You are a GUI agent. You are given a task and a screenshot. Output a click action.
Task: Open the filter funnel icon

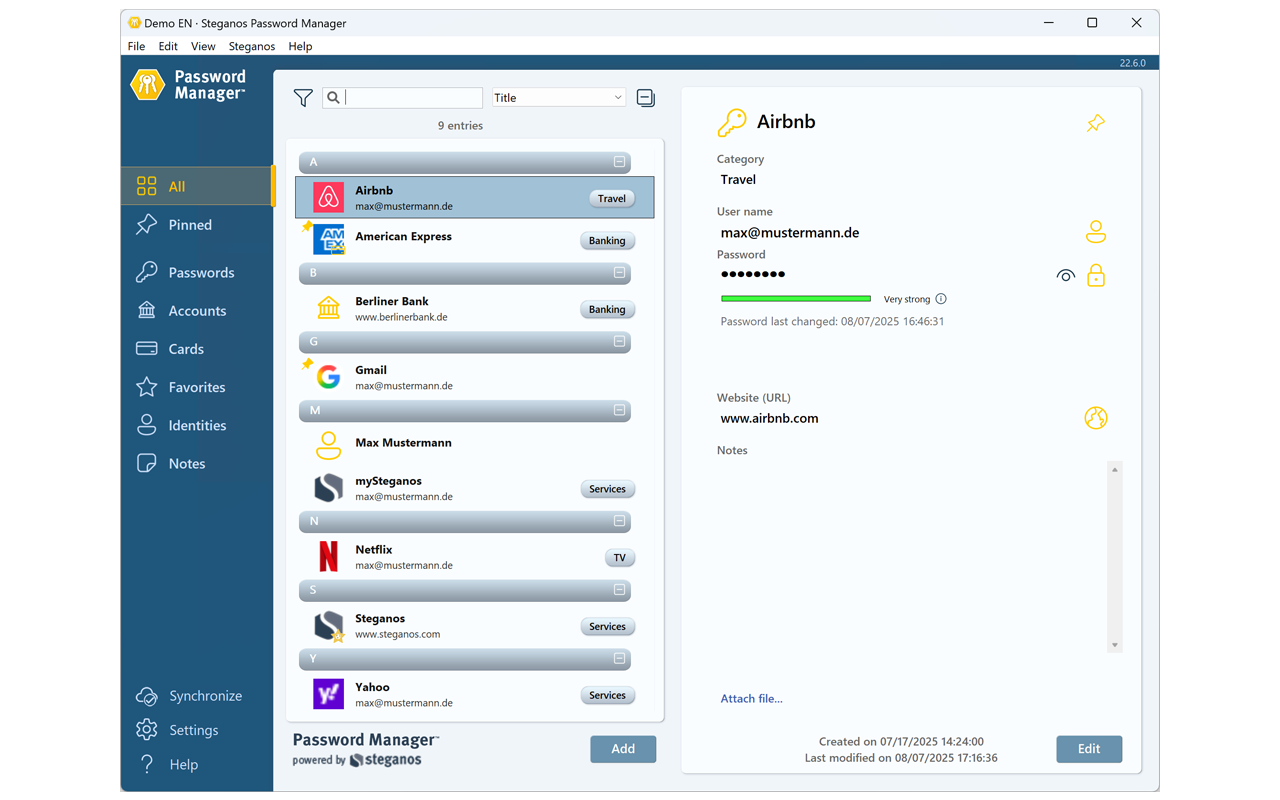click(x=303, y=98)
